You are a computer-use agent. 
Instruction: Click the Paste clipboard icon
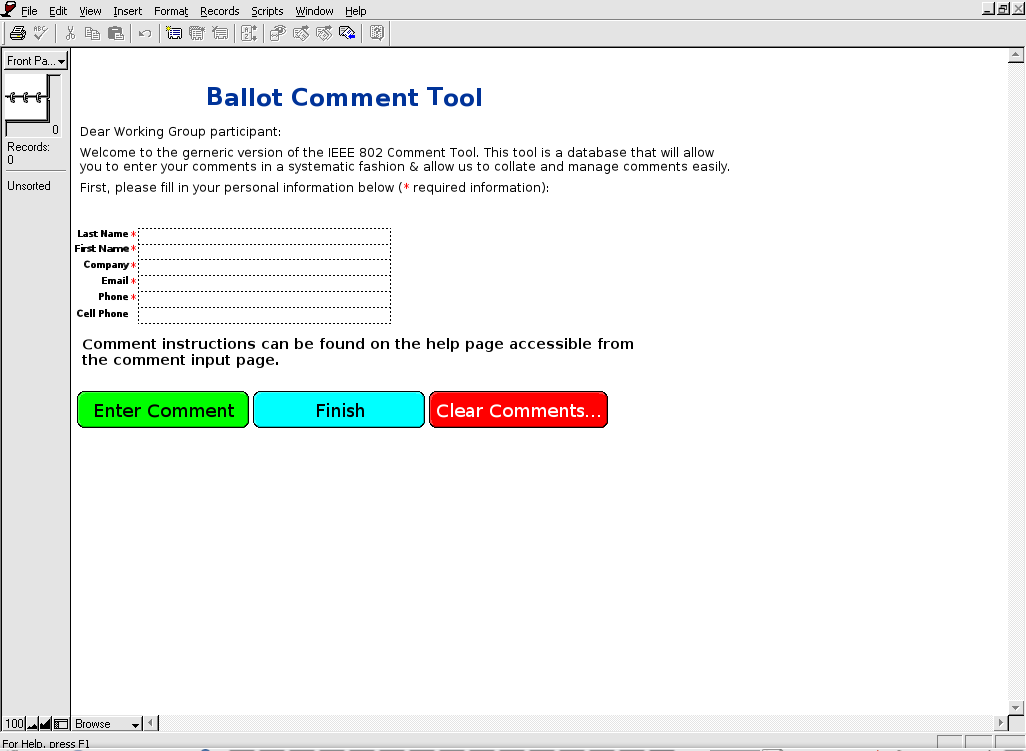tap(116, 33)
